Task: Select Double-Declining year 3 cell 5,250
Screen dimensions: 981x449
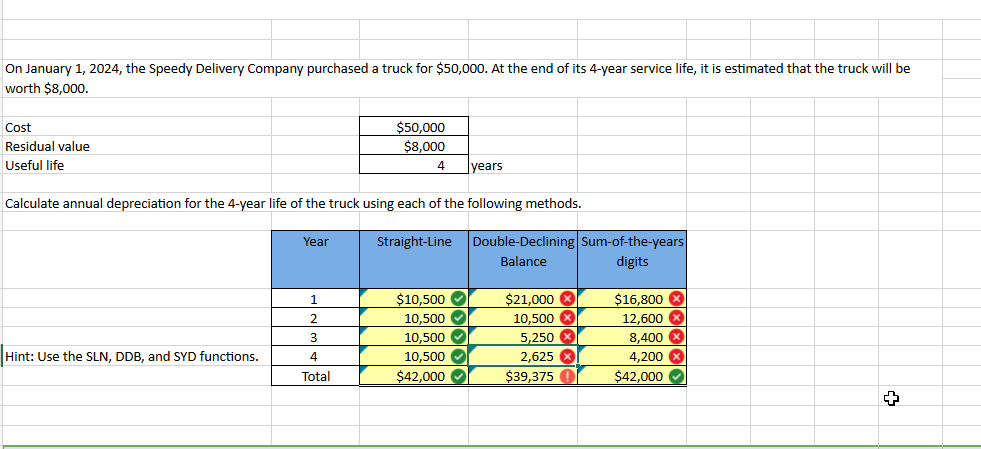Action: [523, 337]
